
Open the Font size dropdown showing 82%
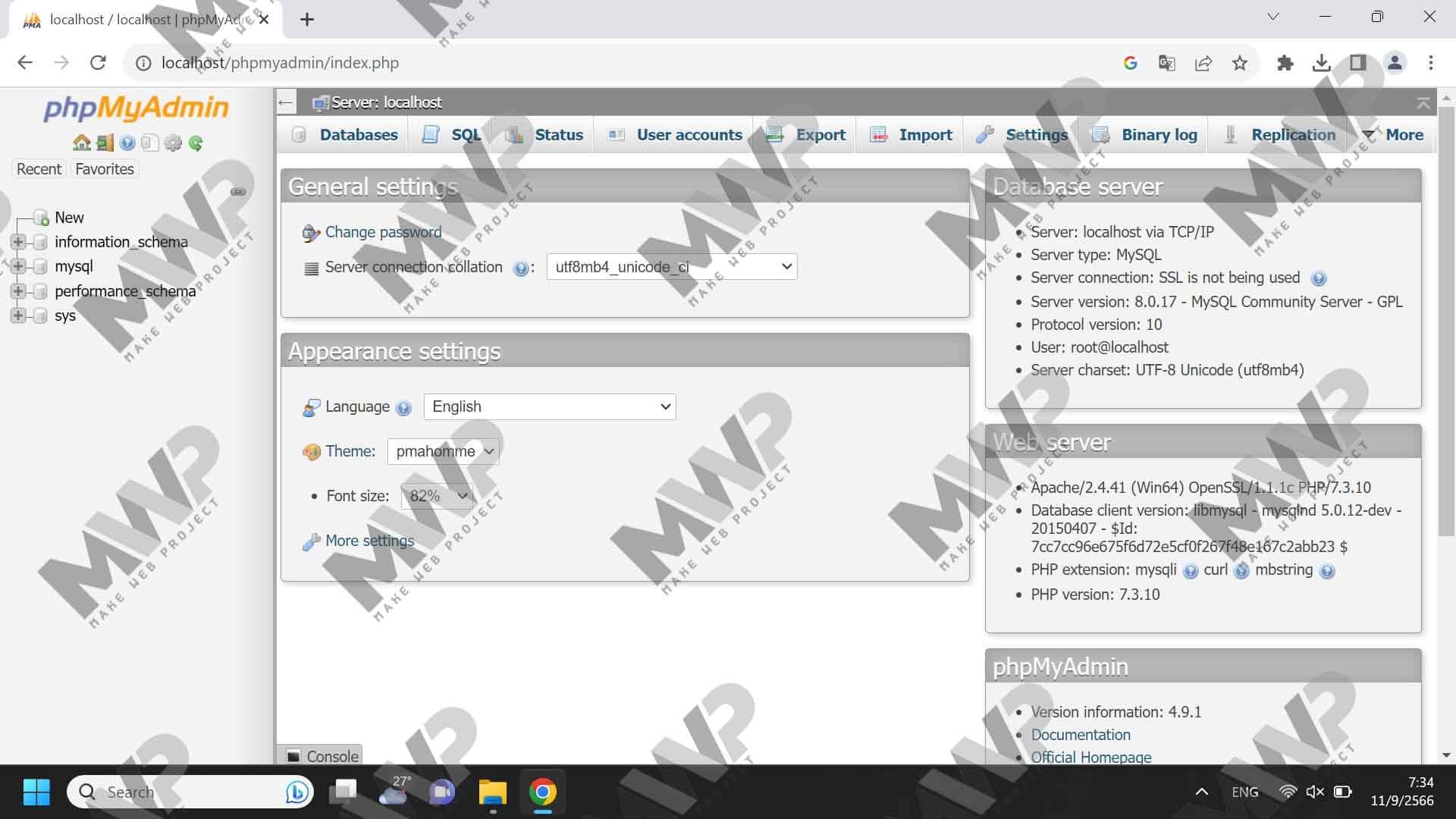tap(438, 496)
